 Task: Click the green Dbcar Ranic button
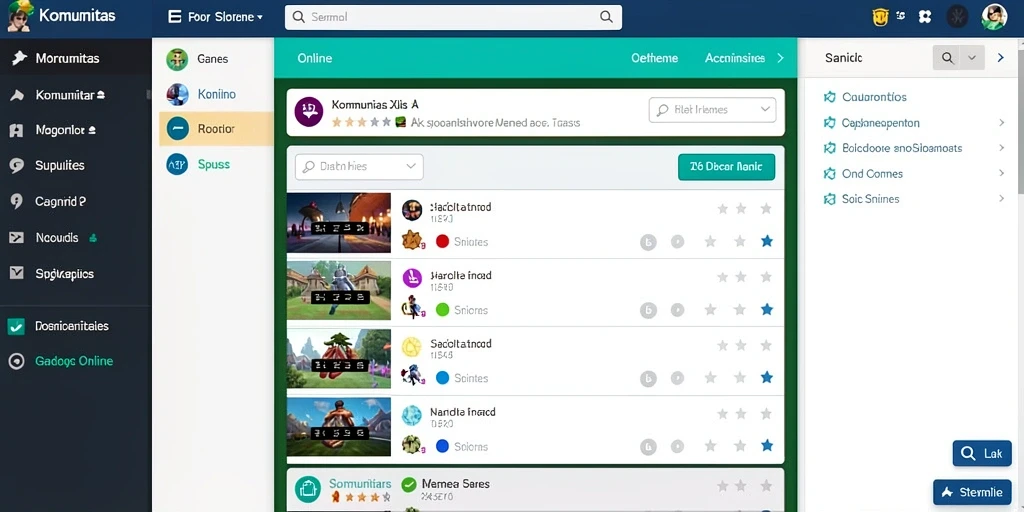click(726, 167)
